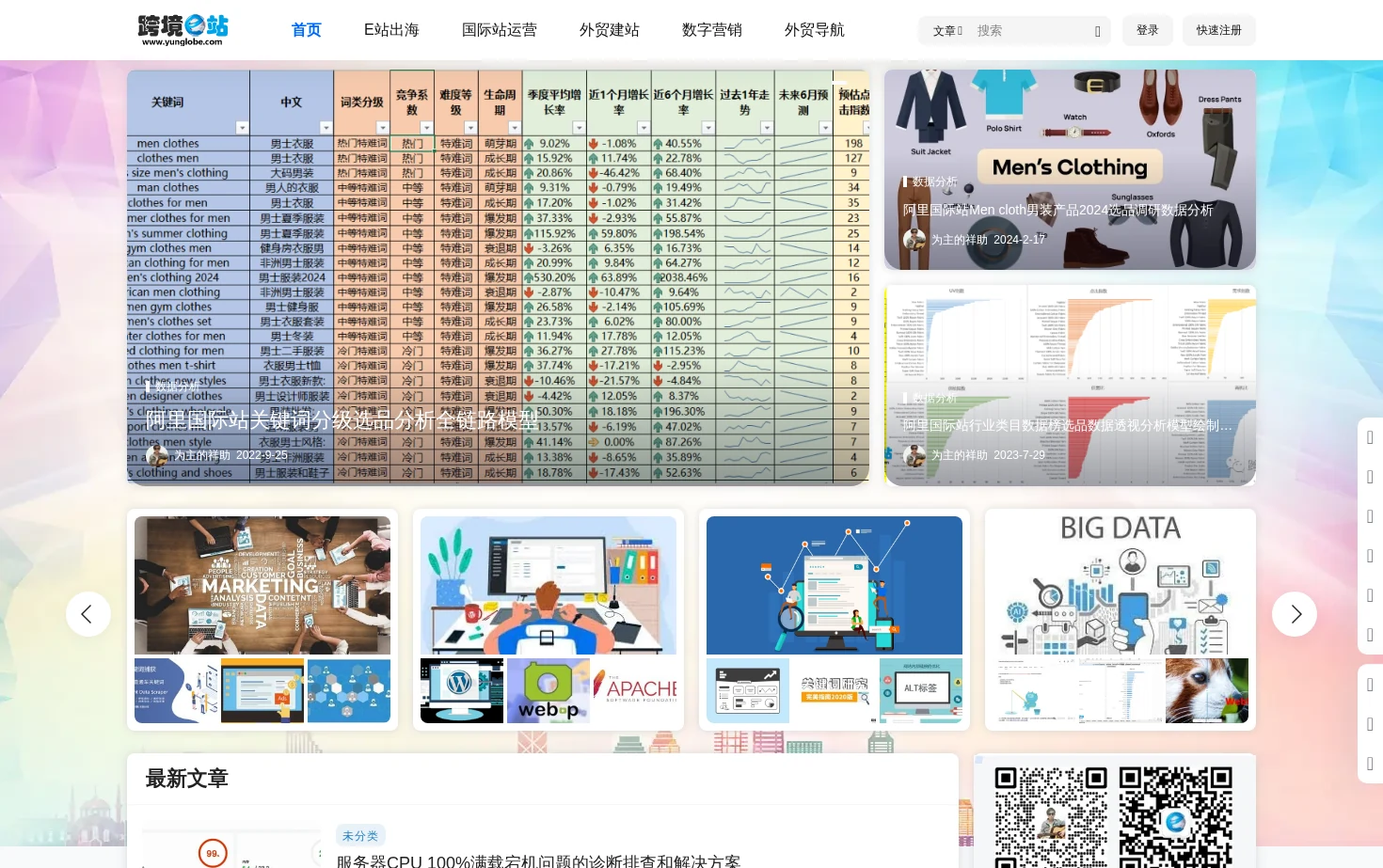1383x868 pixels.
Task: Go to 国际站运营 section
Action: tap(500, 30)
